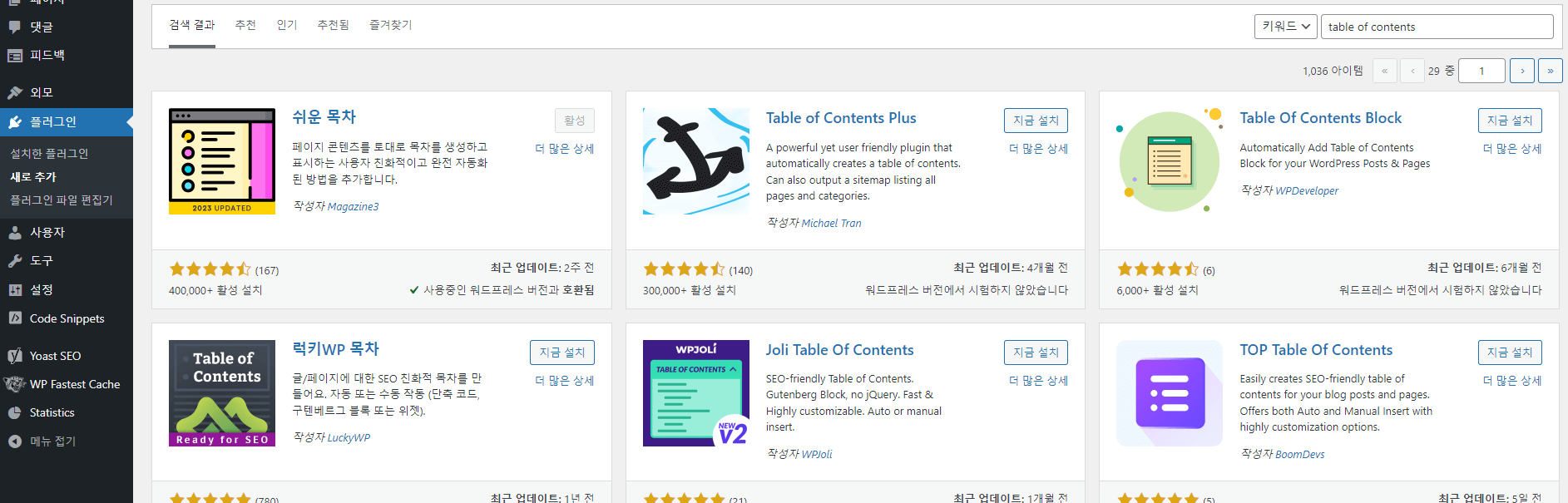
Task: Open the Table Of Contents Block title link
Action: (1320, 118)
